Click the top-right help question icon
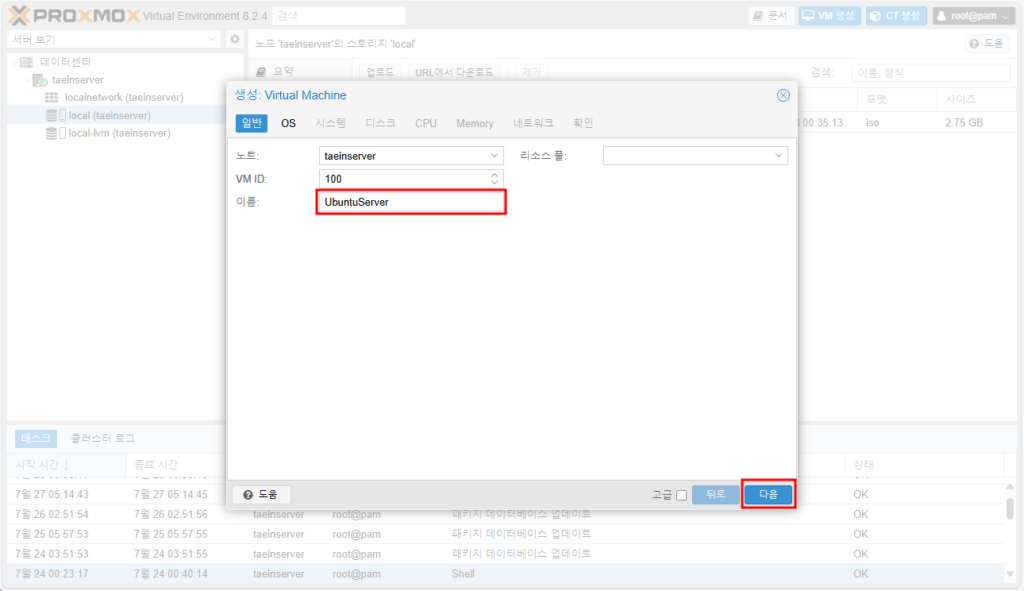The image size is (1024, 591). pos(974,44)
